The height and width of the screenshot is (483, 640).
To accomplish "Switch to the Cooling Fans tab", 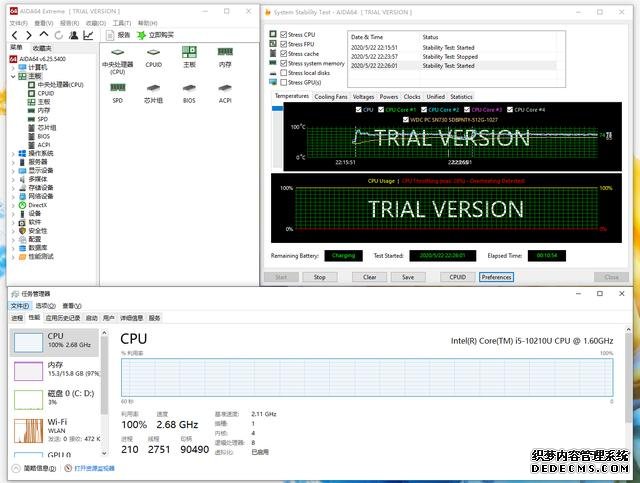I will (x=331, y=97).
